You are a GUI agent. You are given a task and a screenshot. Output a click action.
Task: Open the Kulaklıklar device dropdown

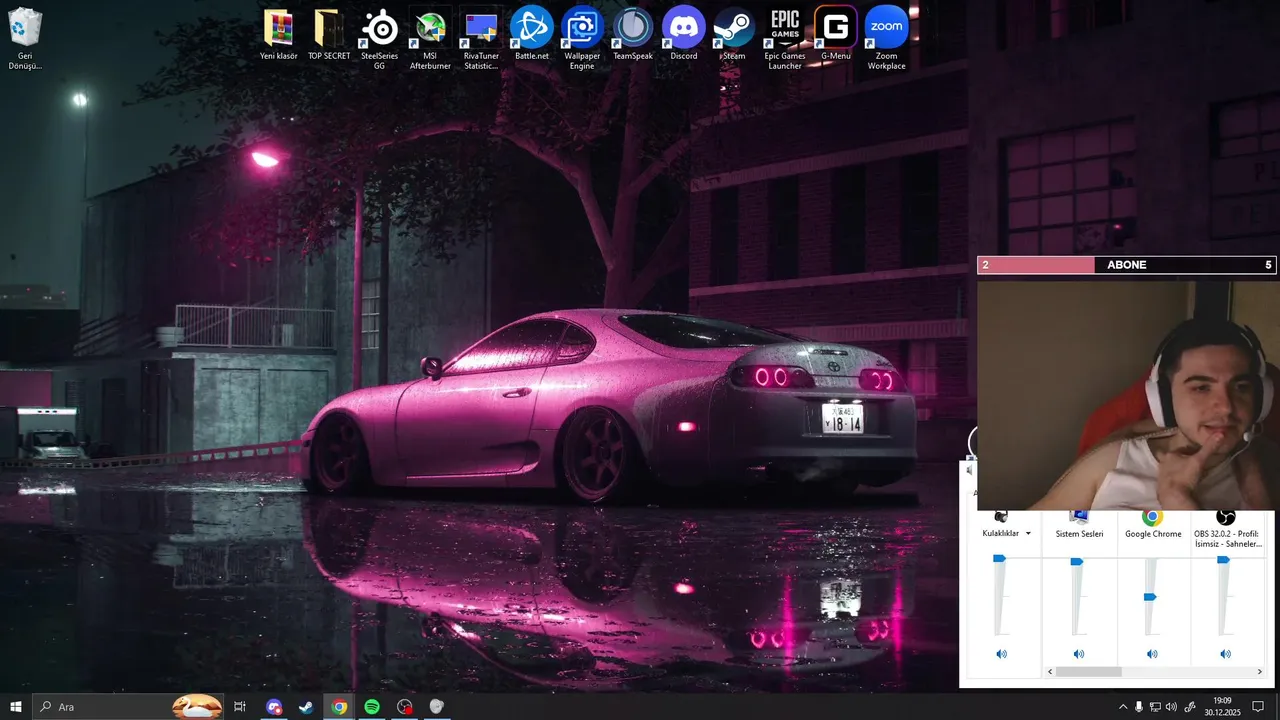coord(1028,534)
